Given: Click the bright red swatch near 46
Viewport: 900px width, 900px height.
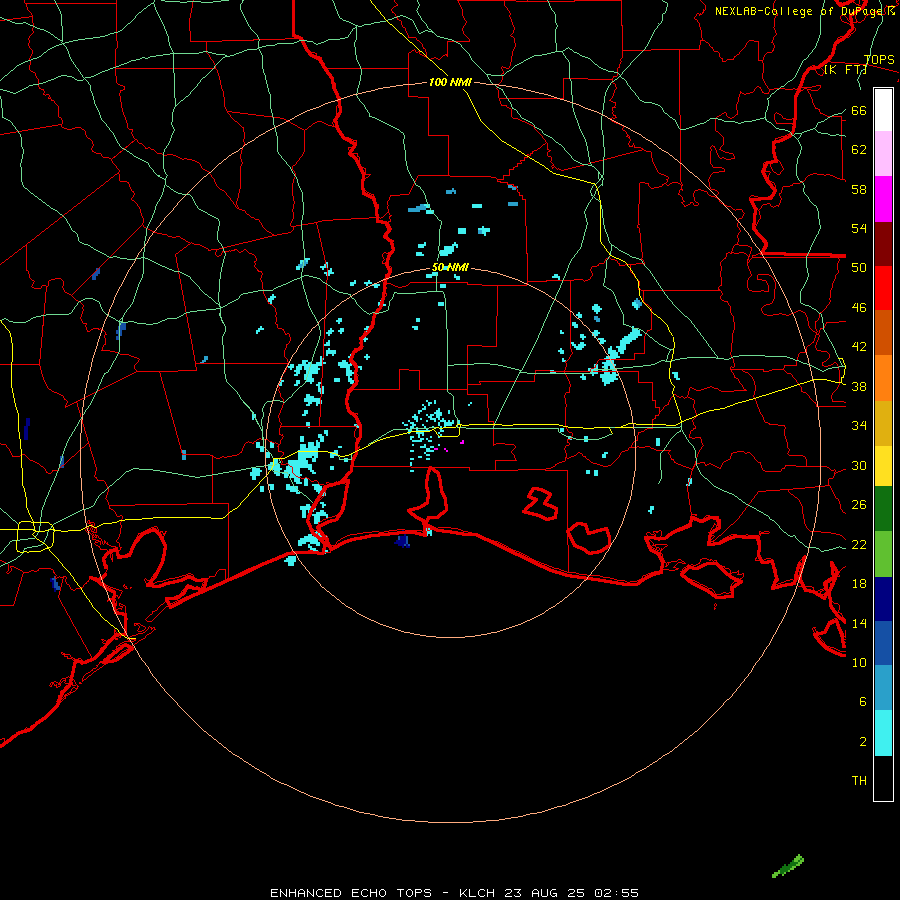Looking at the screenshot, I should 883,288.
